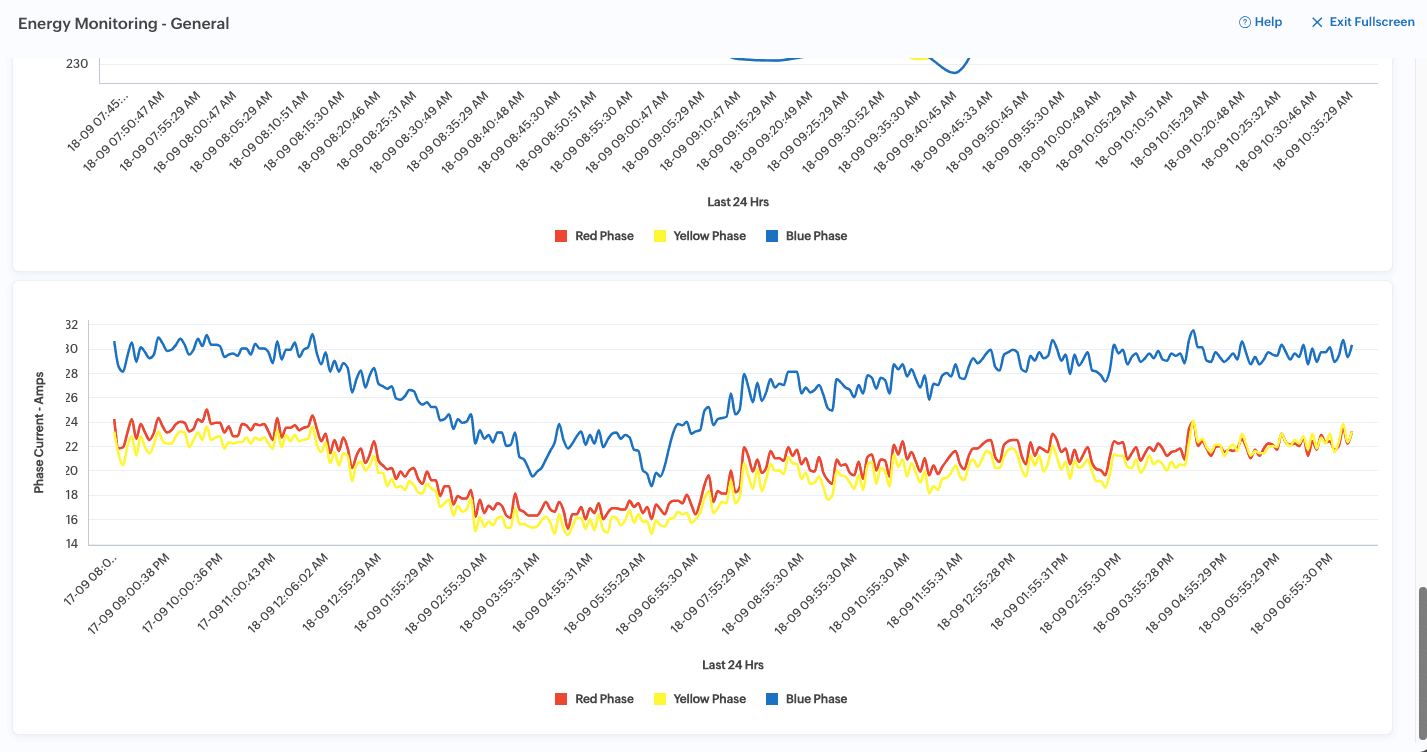1427x752 pixels.
Task: Click the Energy Monitoring - General title
Action: click(x=124, y=23)
